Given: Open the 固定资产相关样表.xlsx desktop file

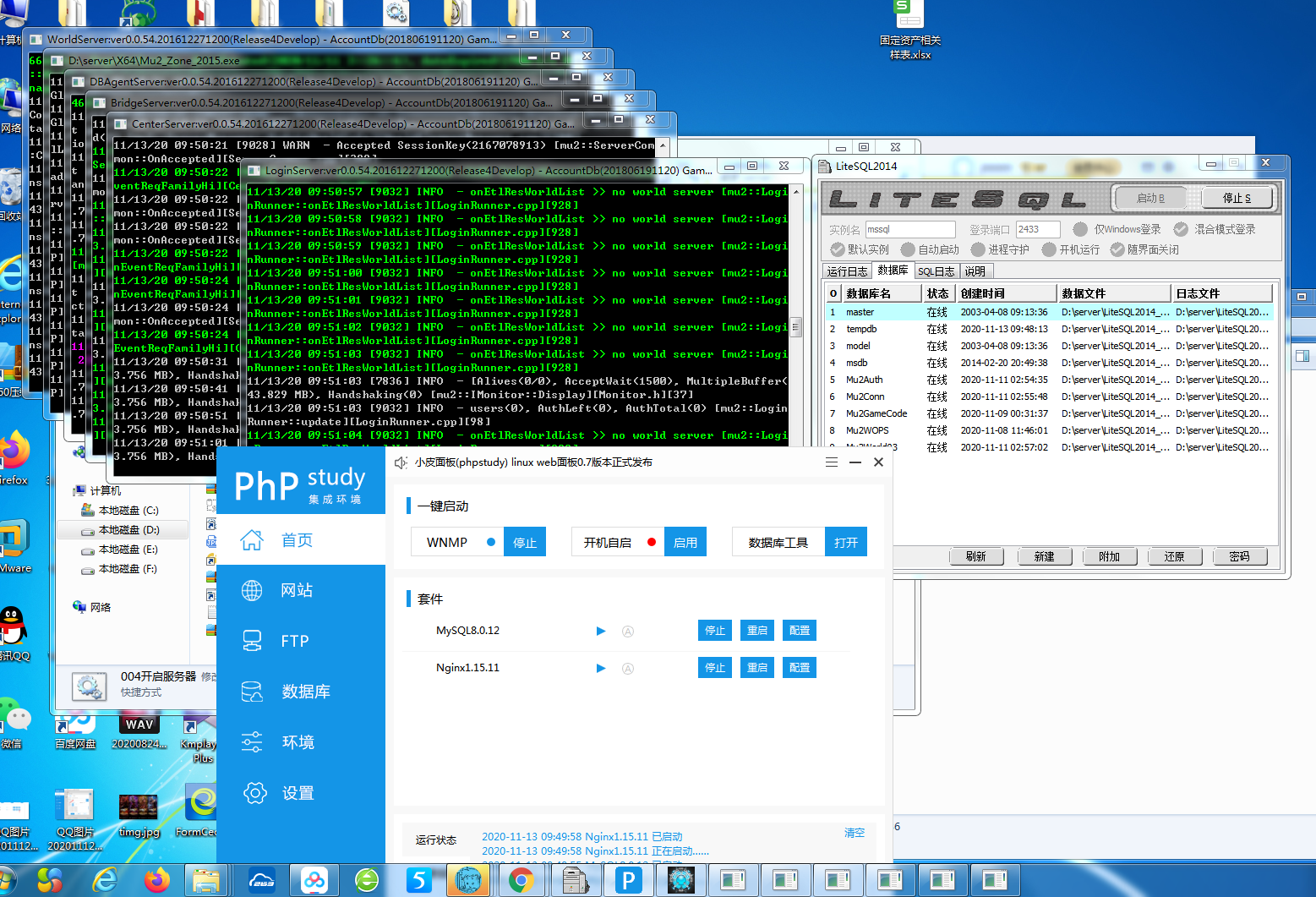Looking at the screenshot, I should 909,30.
